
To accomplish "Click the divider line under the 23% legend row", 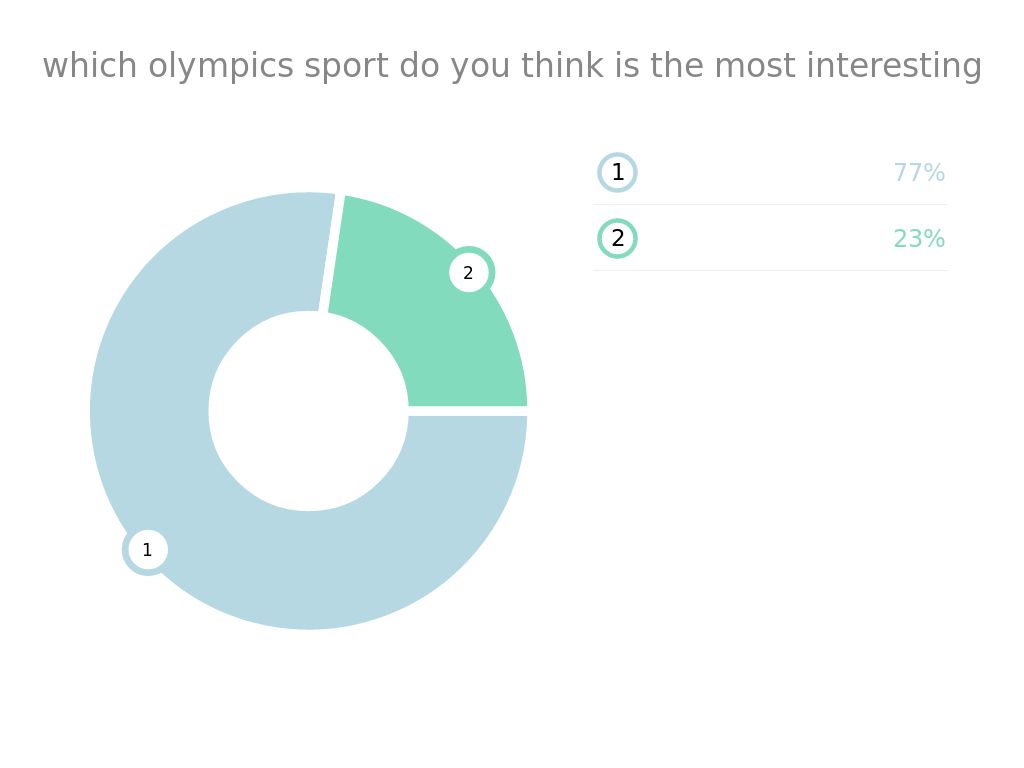I will pyautogui.click(x=770, y=270).
